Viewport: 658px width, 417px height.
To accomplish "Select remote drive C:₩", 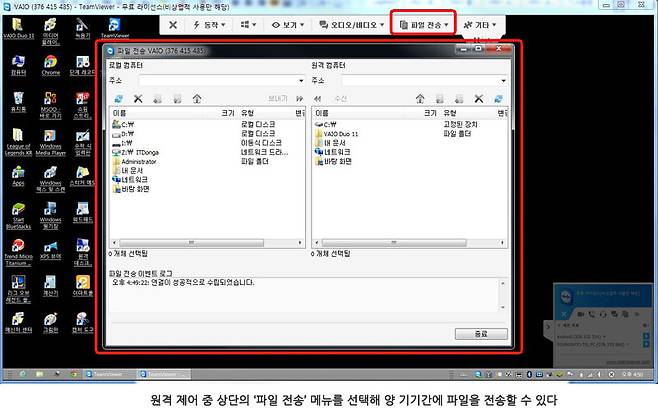I will click(x=326, y=125).
